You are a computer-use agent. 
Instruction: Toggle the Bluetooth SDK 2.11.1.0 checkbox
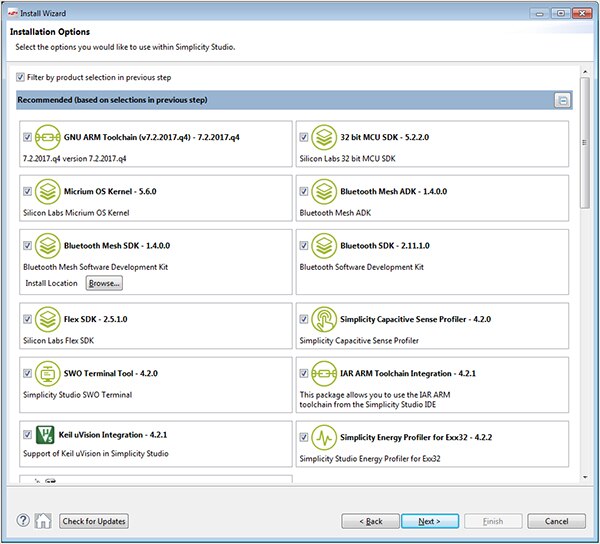pos(303,246)
